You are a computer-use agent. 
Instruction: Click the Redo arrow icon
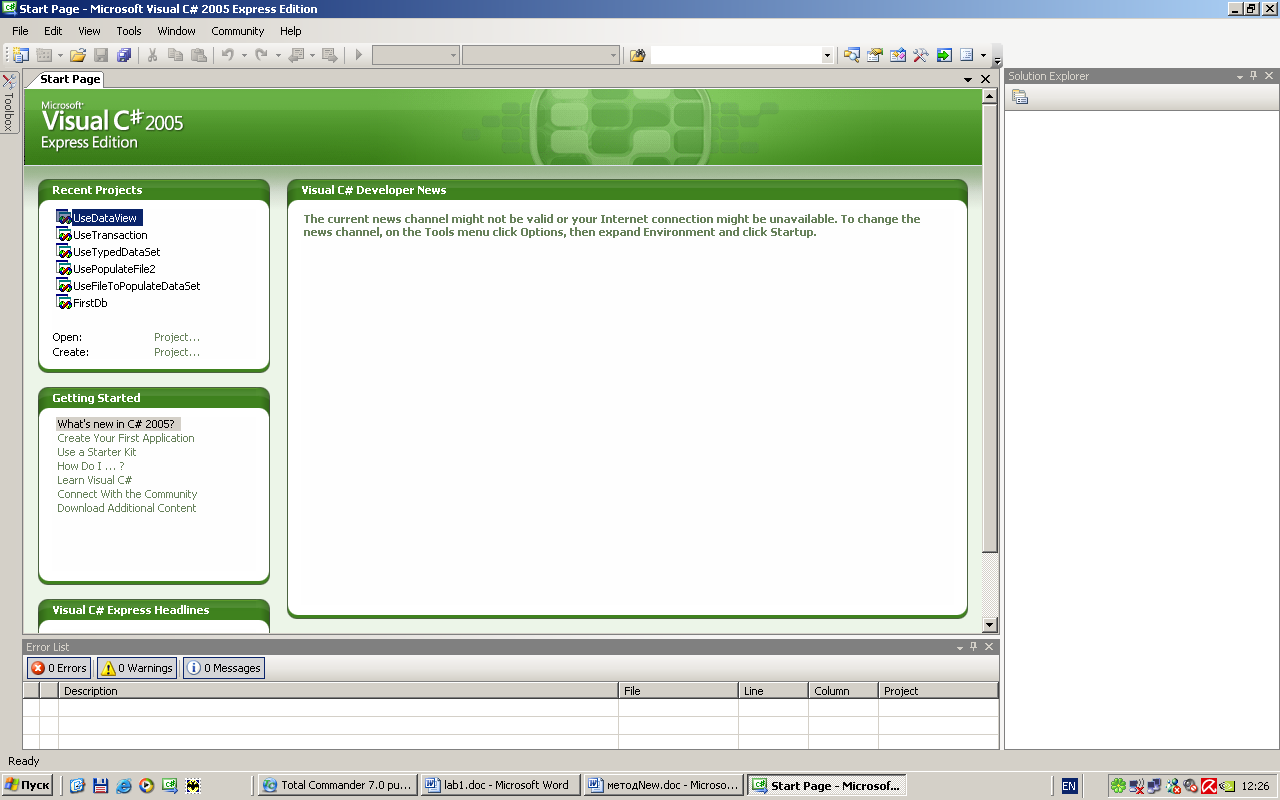pyautogui.click(x=262, y=56)
